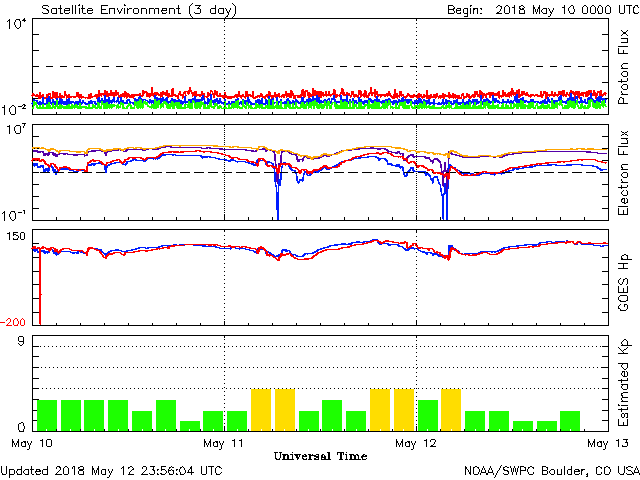Viewport: 640px width, 480px height.
Task: Click the 'May 13' date label
Action: point(608,443)
